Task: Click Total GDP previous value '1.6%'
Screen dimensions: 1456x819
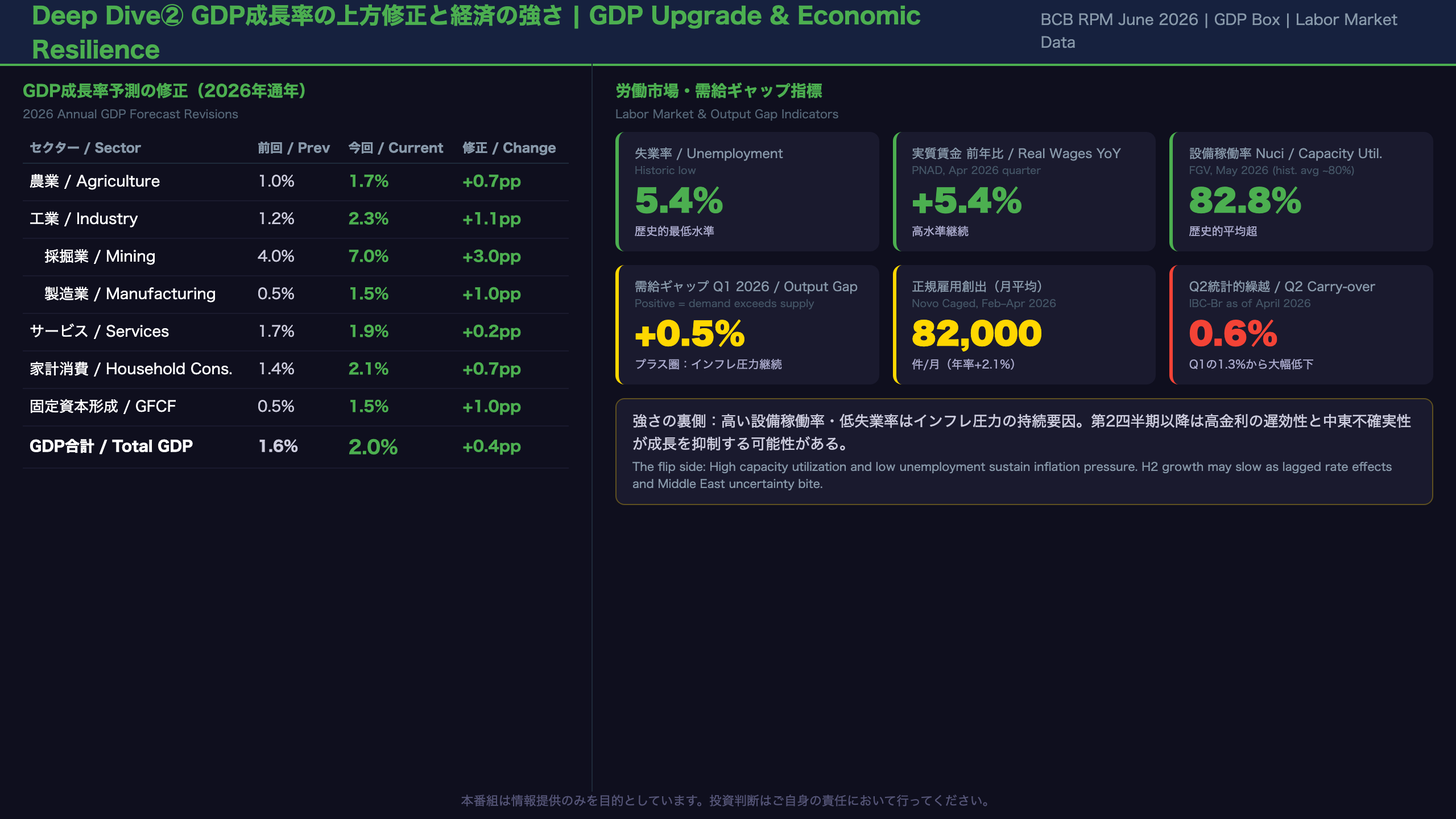Action: pyautogui.click(x=278, y=446)
